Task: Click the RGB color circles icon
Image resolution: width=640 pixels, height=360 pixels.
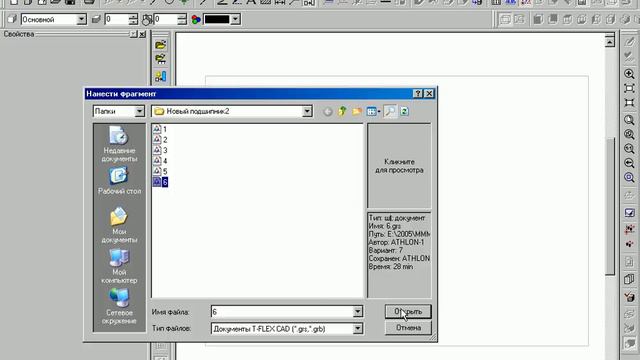Action: 196,19
